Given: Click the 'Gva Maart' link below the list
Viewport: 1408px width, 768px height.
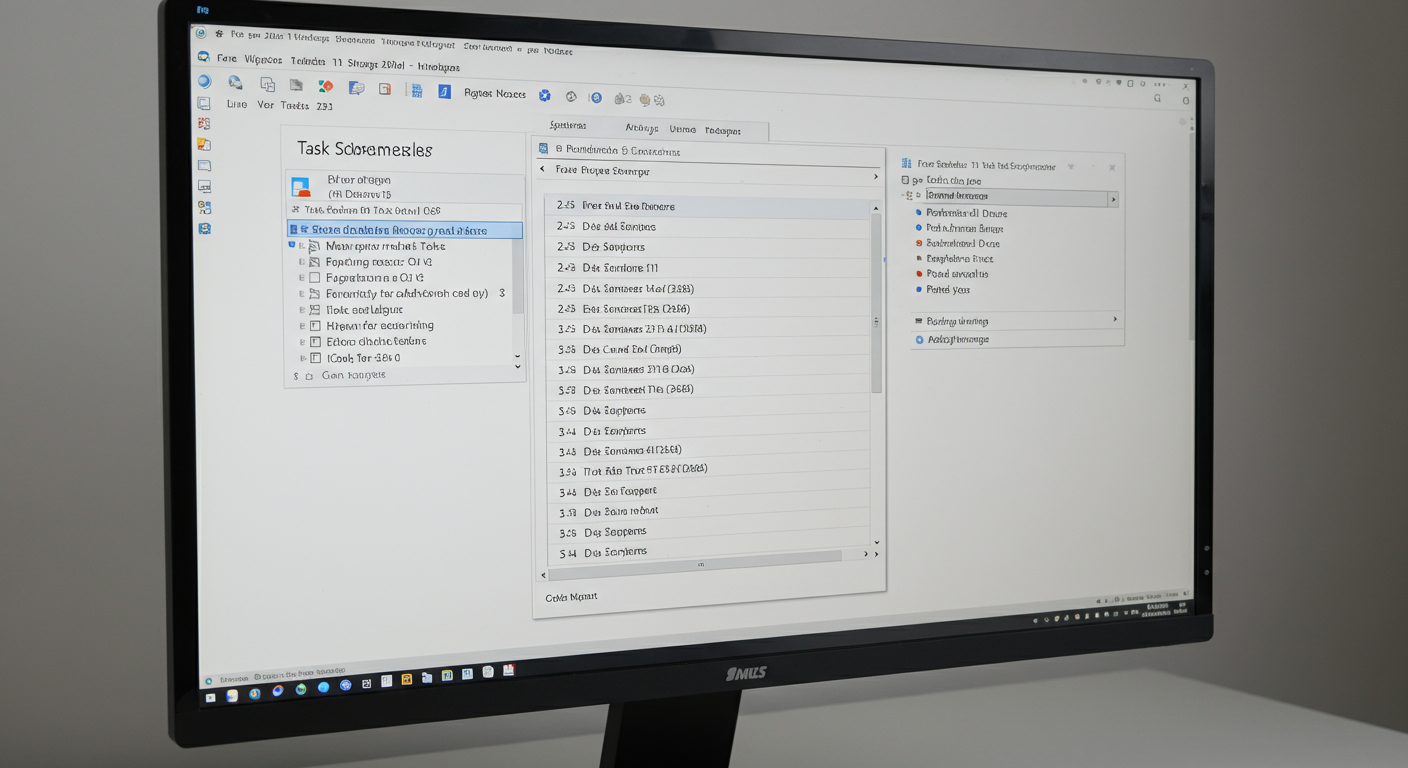Looking at the screenshot, I should click(571, 597).
